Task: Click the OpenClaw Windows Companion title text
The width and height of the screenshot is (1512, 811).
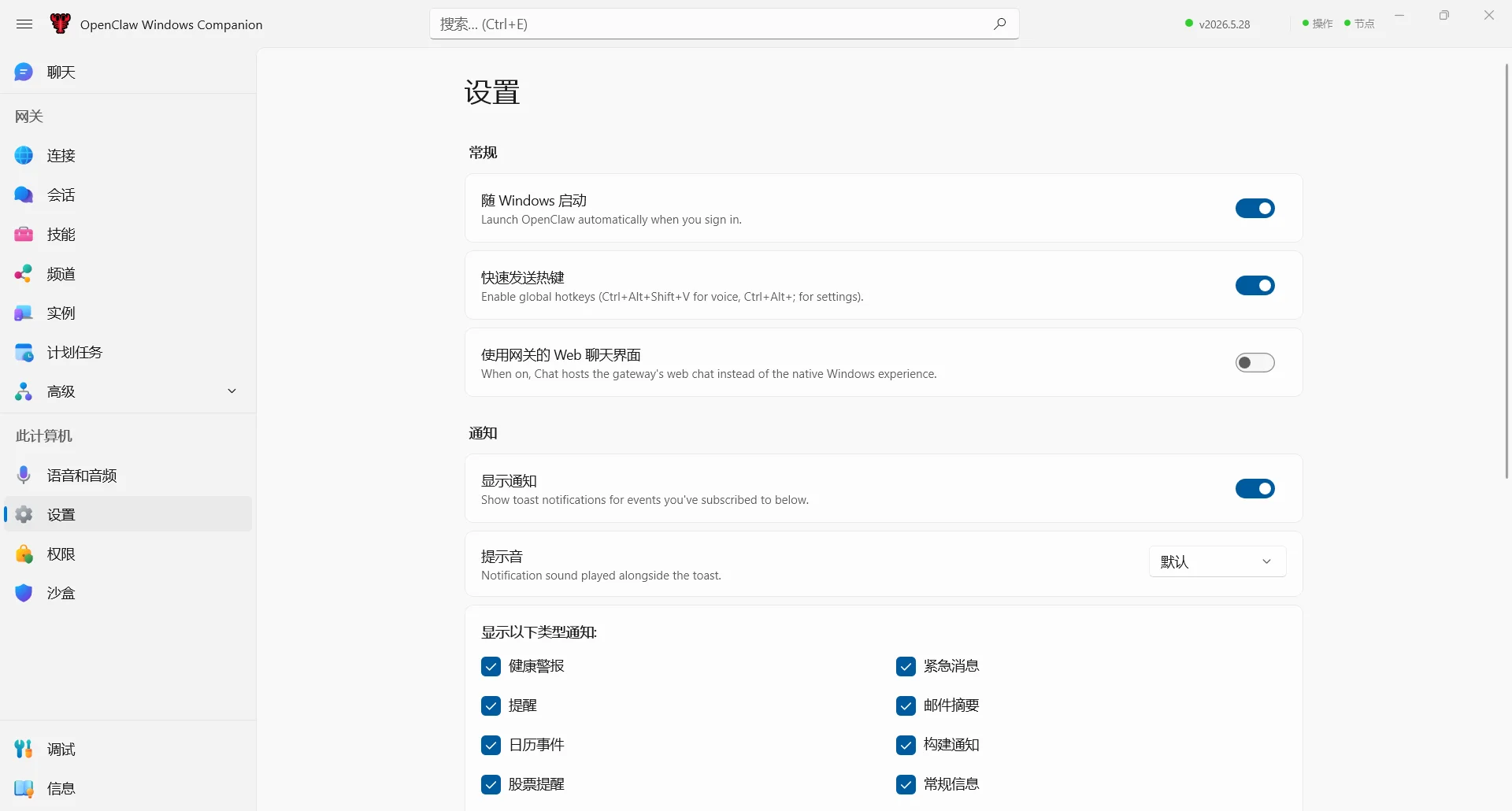Action: click(x=172, y=24)
